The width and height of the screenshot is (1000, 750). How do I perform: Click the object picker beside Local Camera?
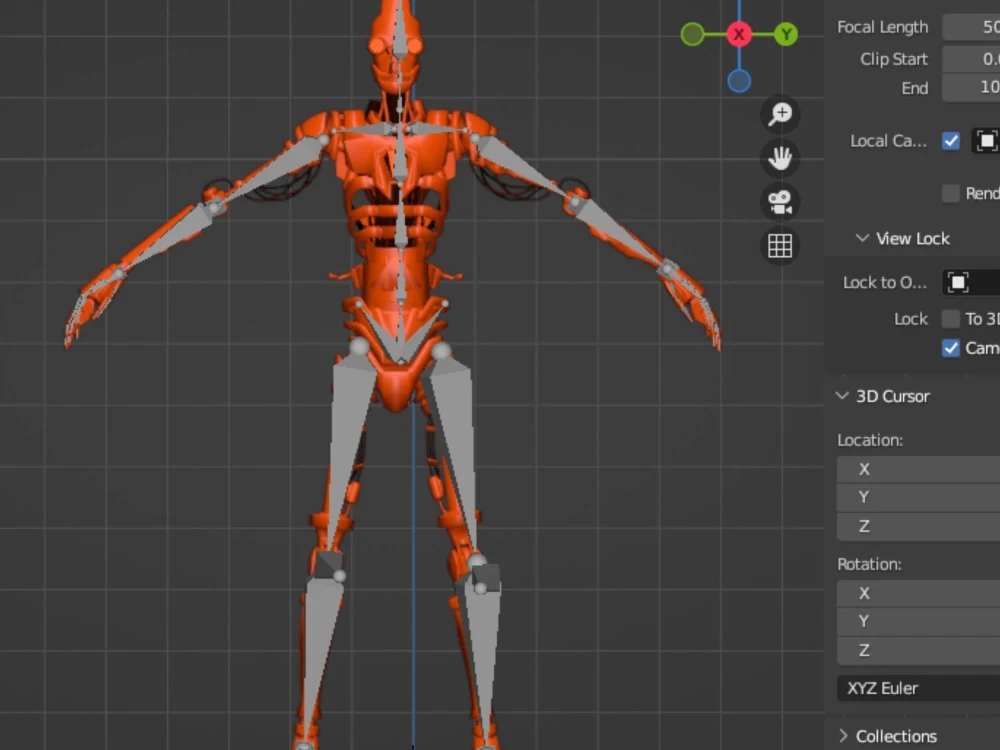pyautogui.click(x=986, y=141)
